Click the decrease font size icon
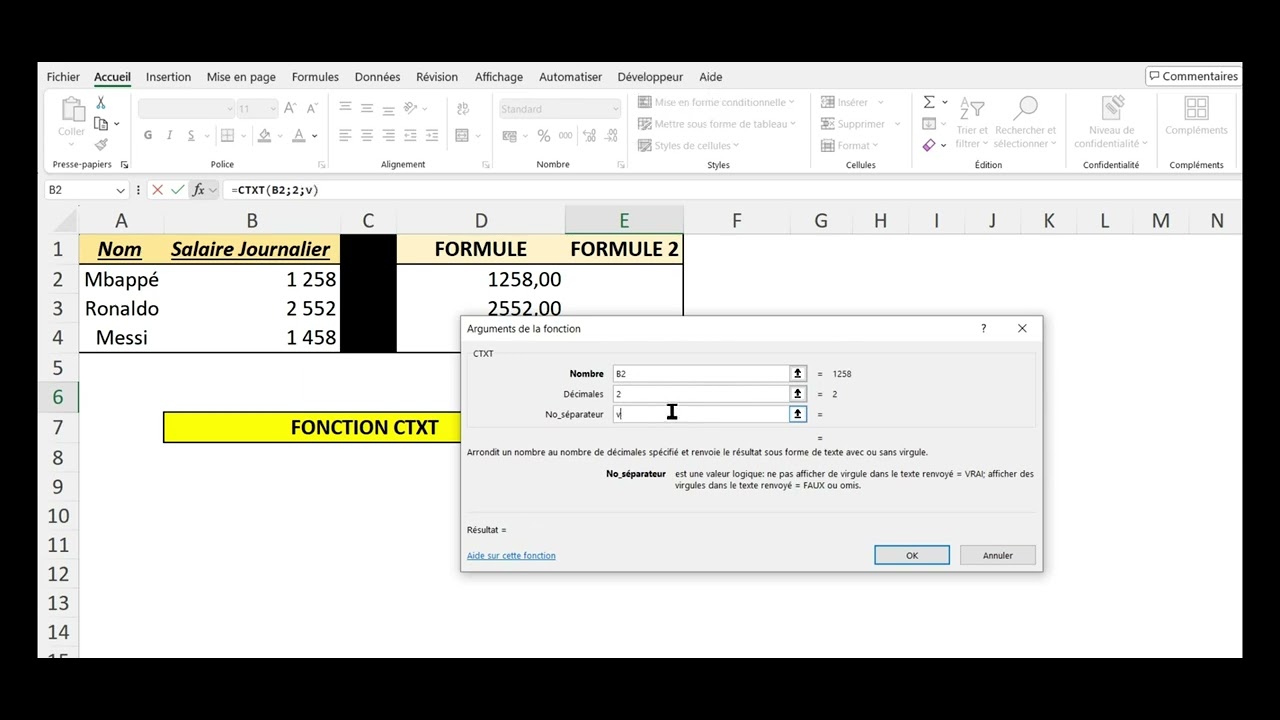1280x720 pixels. (x=312, y=108)
